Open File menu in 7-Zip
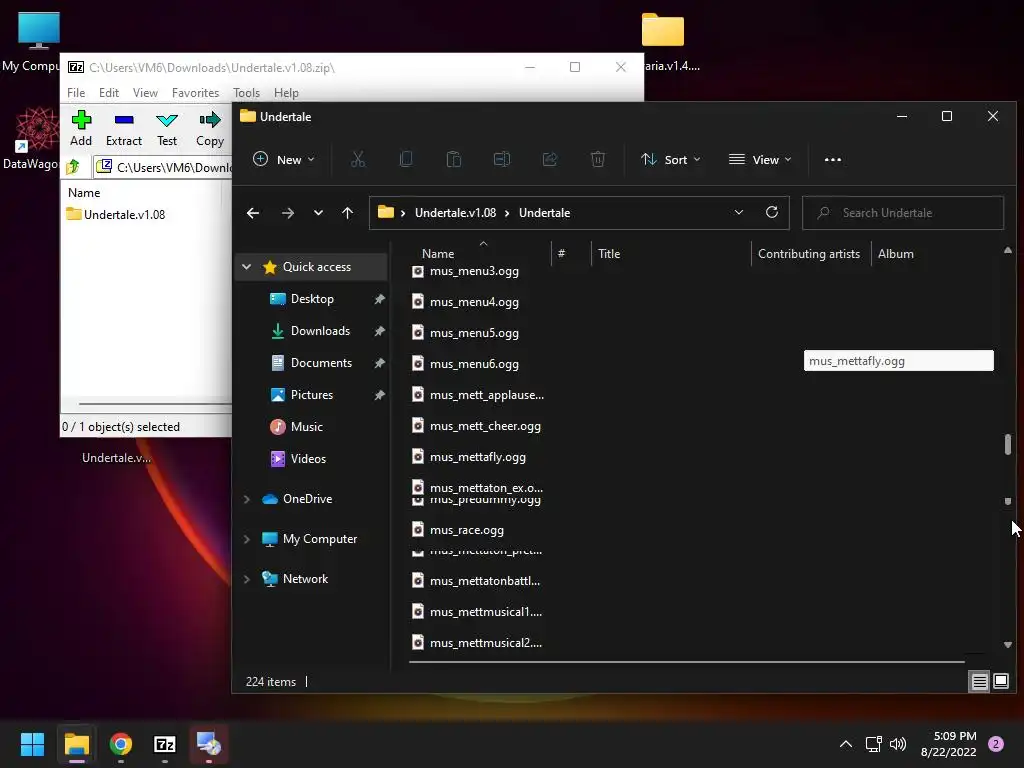The height and width of the screenshot is (768, 1024). [x=76, y=93]
